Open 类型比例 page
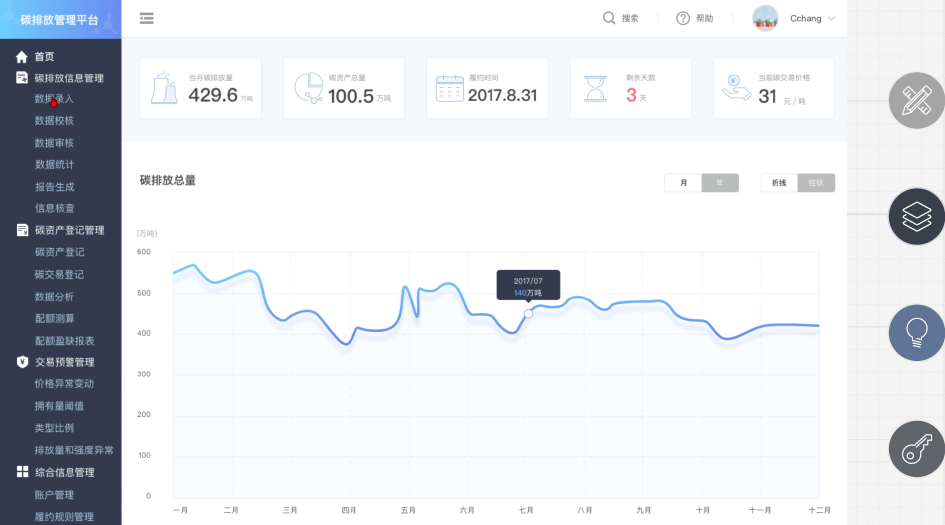The height and width of the screenshot is (525, 945). click(54, 428)
